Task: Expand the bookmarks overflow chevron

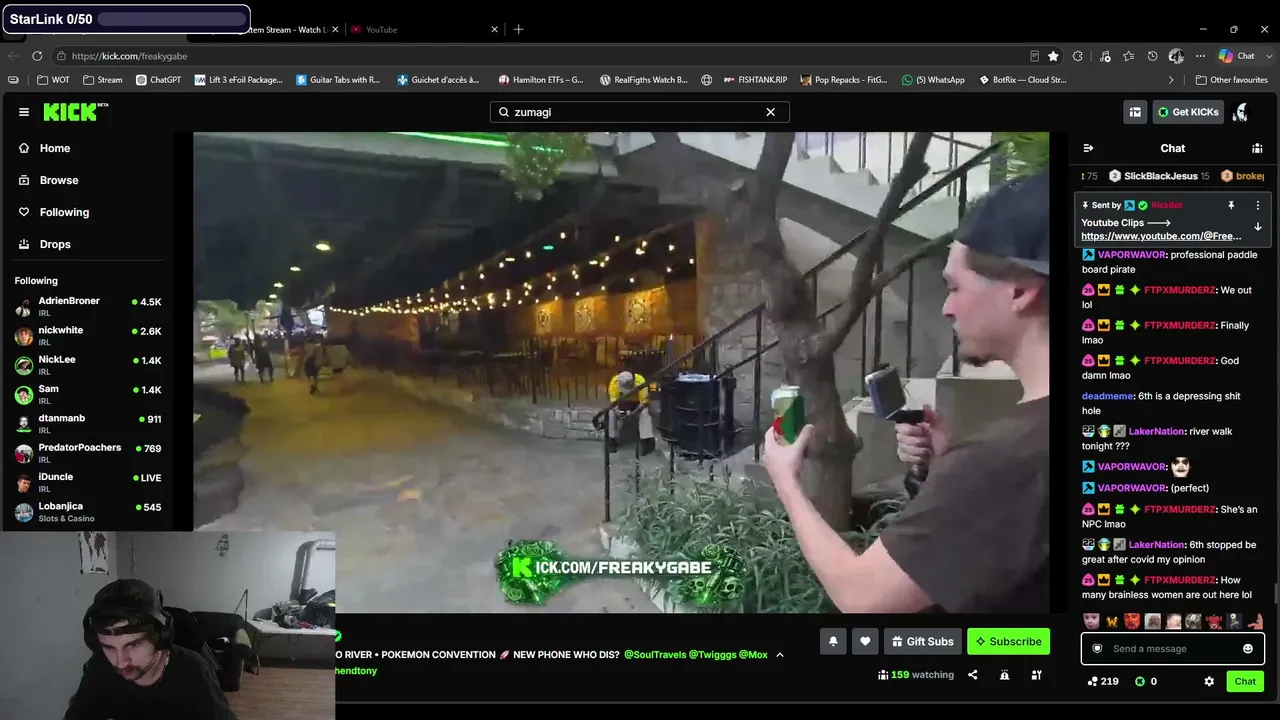Action: 1171,80
